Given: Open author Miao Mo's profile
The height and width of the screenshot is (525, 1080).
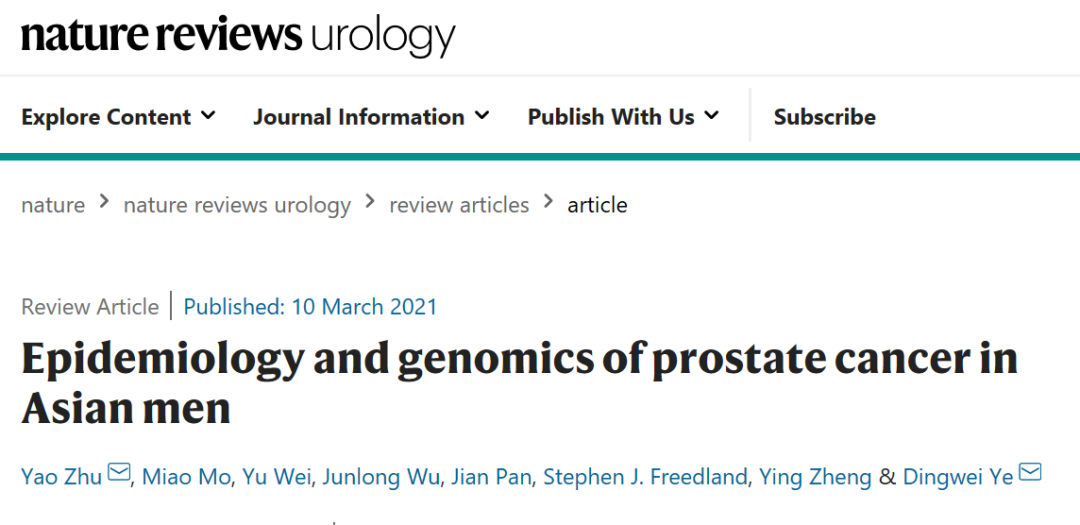Looking at the screenshot, I should [184, 477].
